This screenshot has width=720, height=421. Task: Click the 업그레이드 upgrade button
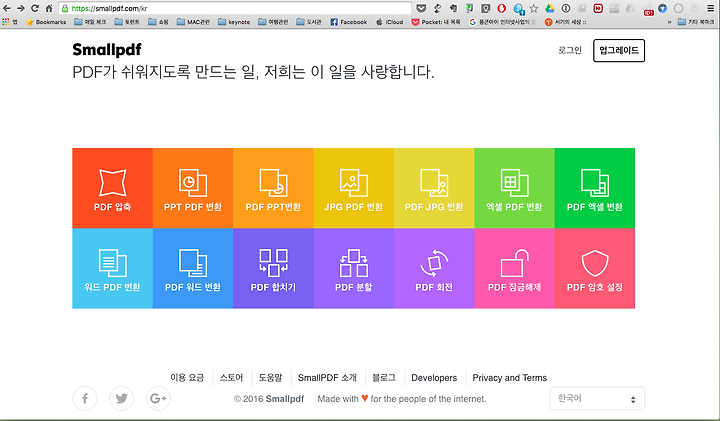(619, 51)
